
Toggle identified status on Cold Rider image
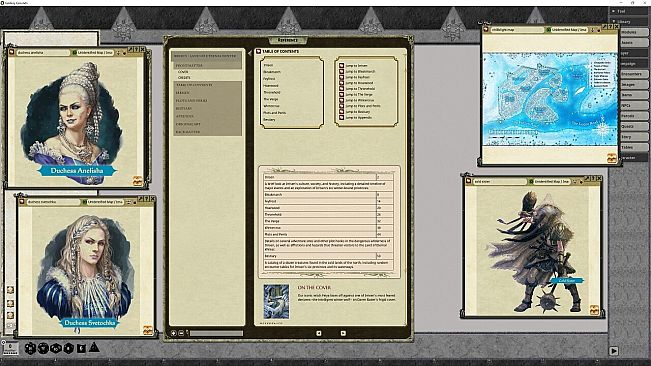pyautogui.click(x=531, y=182)
